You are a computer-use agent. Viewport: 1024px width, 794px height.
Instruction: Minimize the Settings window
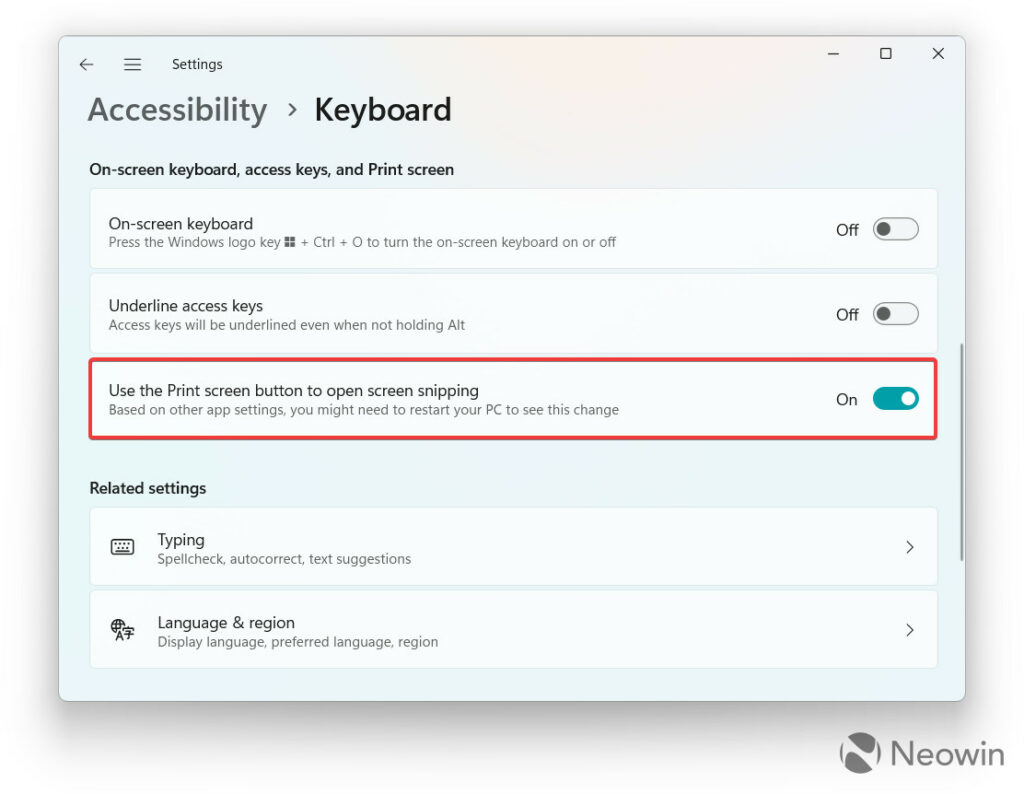coord(833,54)
